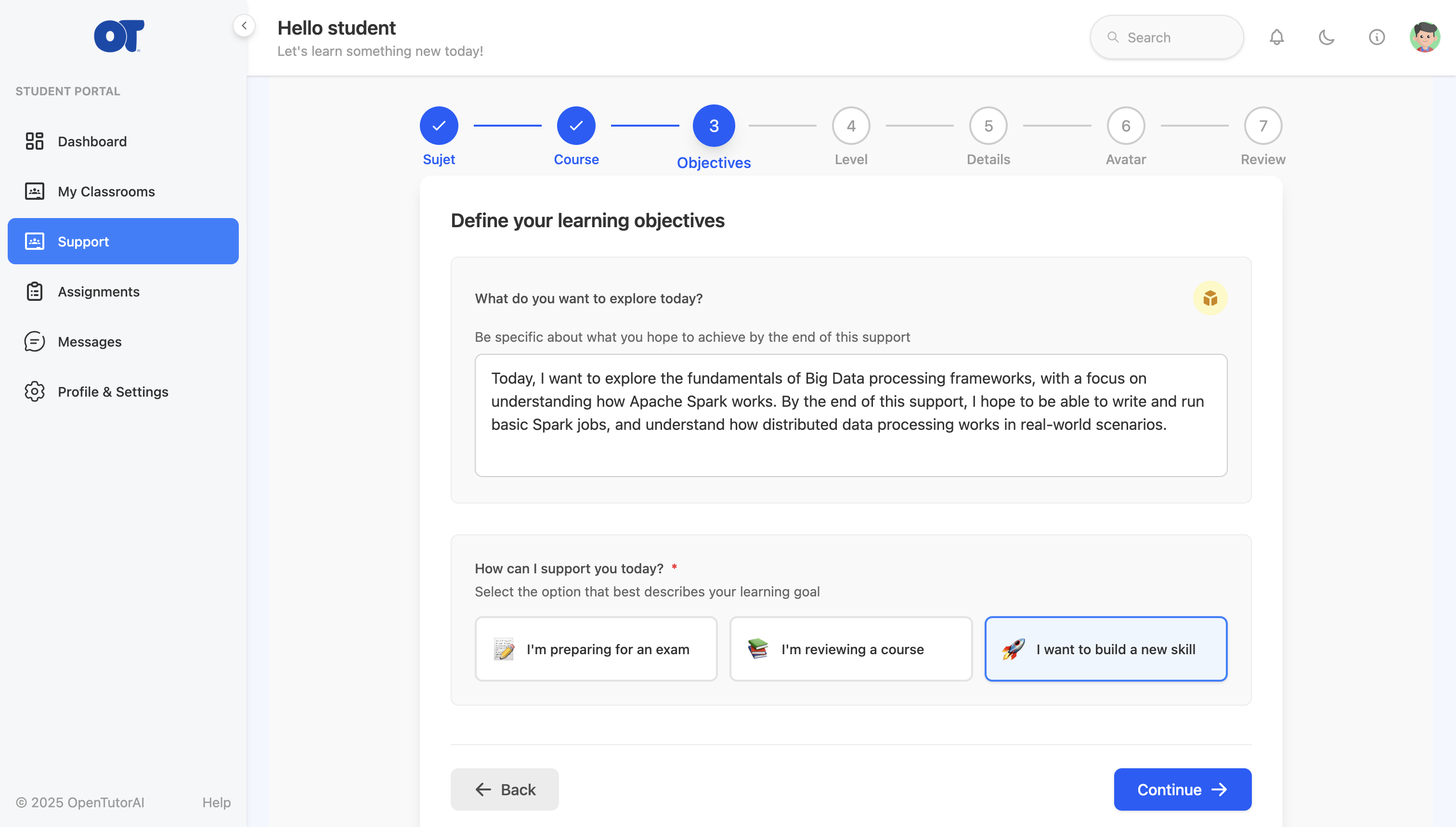Choose "I want to build a new skill"
Image resolution: width=1456 pixels, height=827 pixels.
(x=1105, y=648)
